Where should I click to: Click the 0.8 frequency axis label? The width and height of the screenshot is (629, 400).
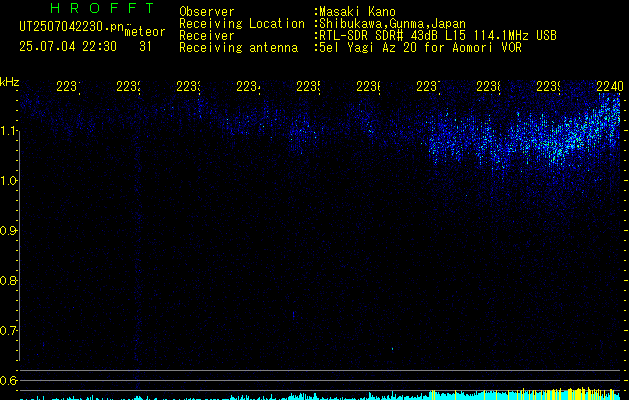pyautogui.click(x=8, y=280)
